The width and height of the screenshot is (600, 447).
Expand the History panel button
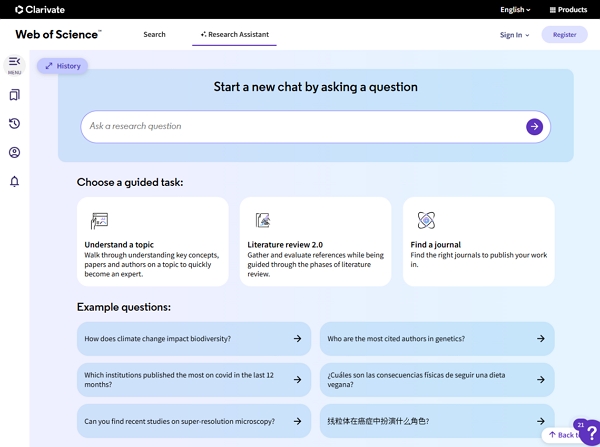[x=62, y=66]
